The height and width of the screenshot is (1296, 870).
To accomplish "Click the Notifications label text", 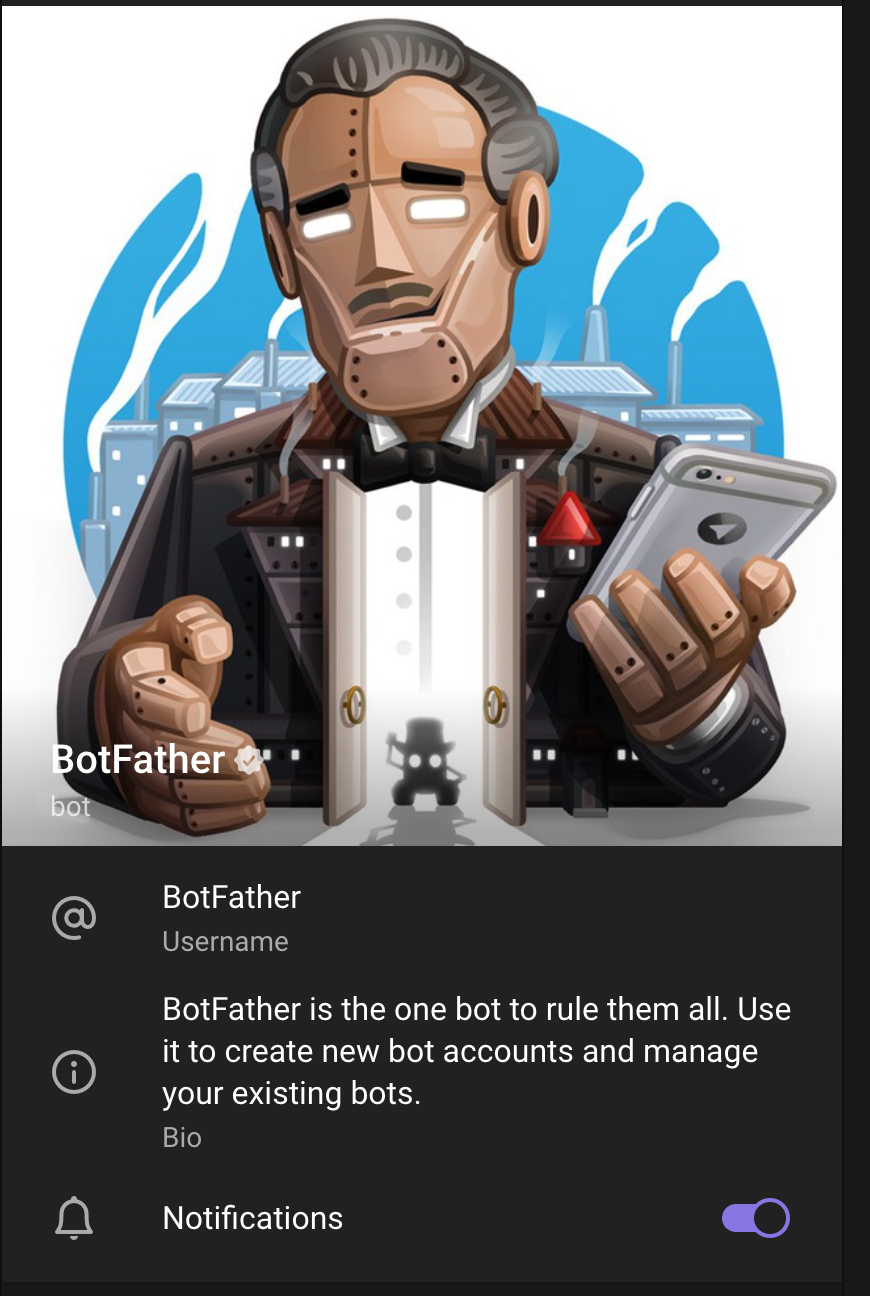I will (x=253, y=1218).
